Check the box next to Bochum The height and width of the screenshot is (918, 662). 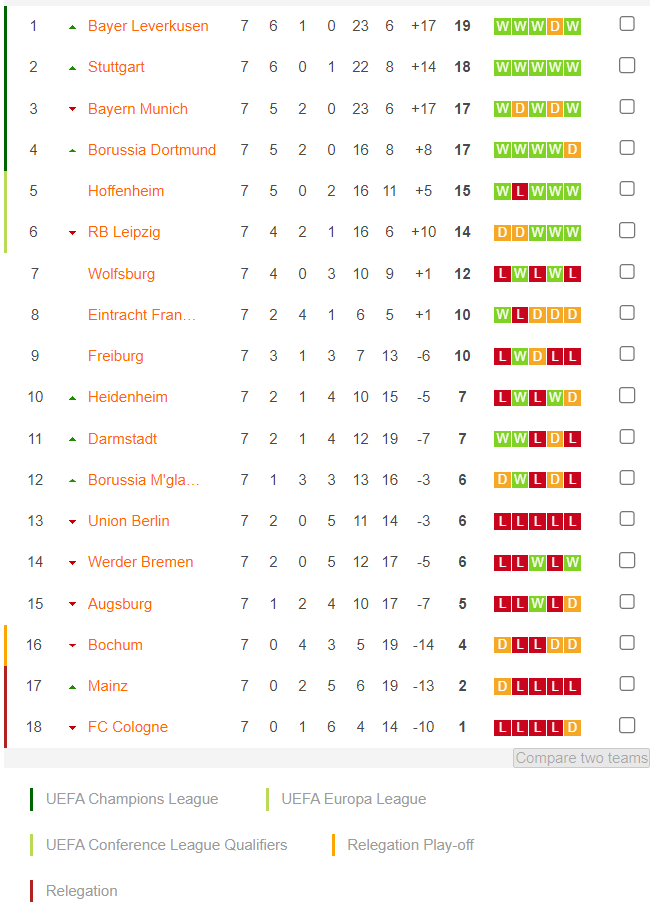pyautogui.click(x=627, y=643)
